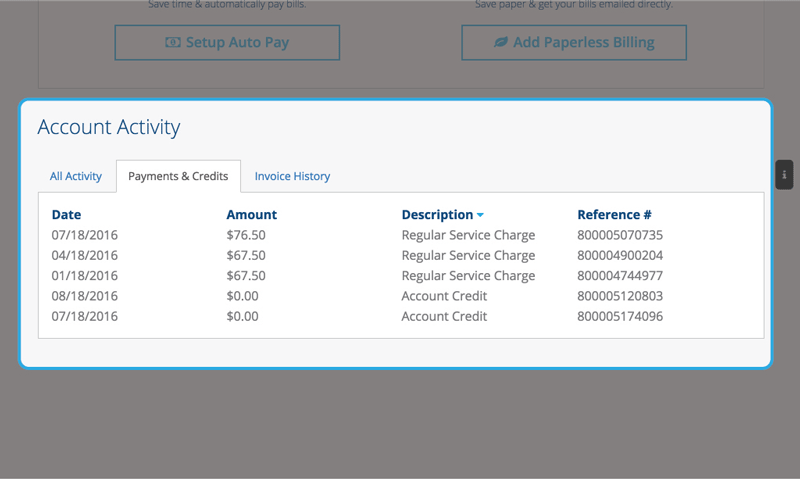Click Account Credit on the 08/18/2016 row

[x=444, y=296]
